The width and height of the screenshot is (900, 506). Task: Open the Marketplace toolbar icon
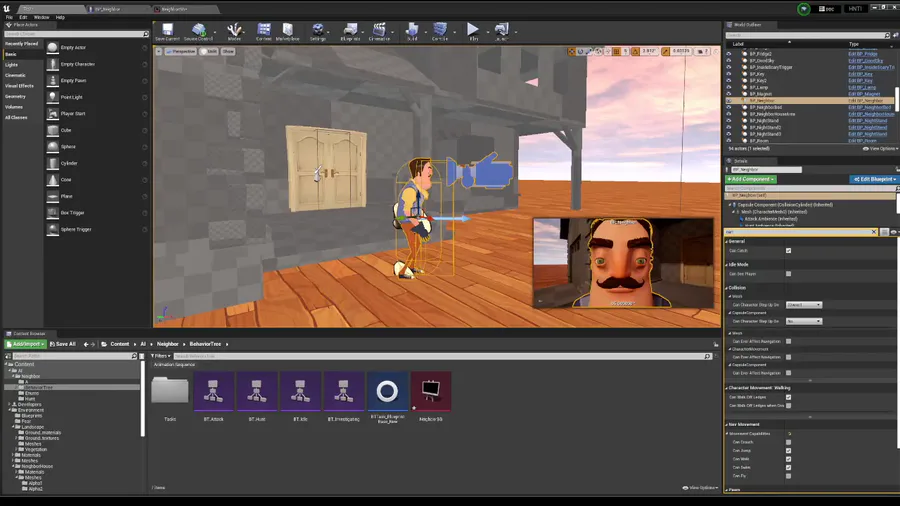click(288, 32)
